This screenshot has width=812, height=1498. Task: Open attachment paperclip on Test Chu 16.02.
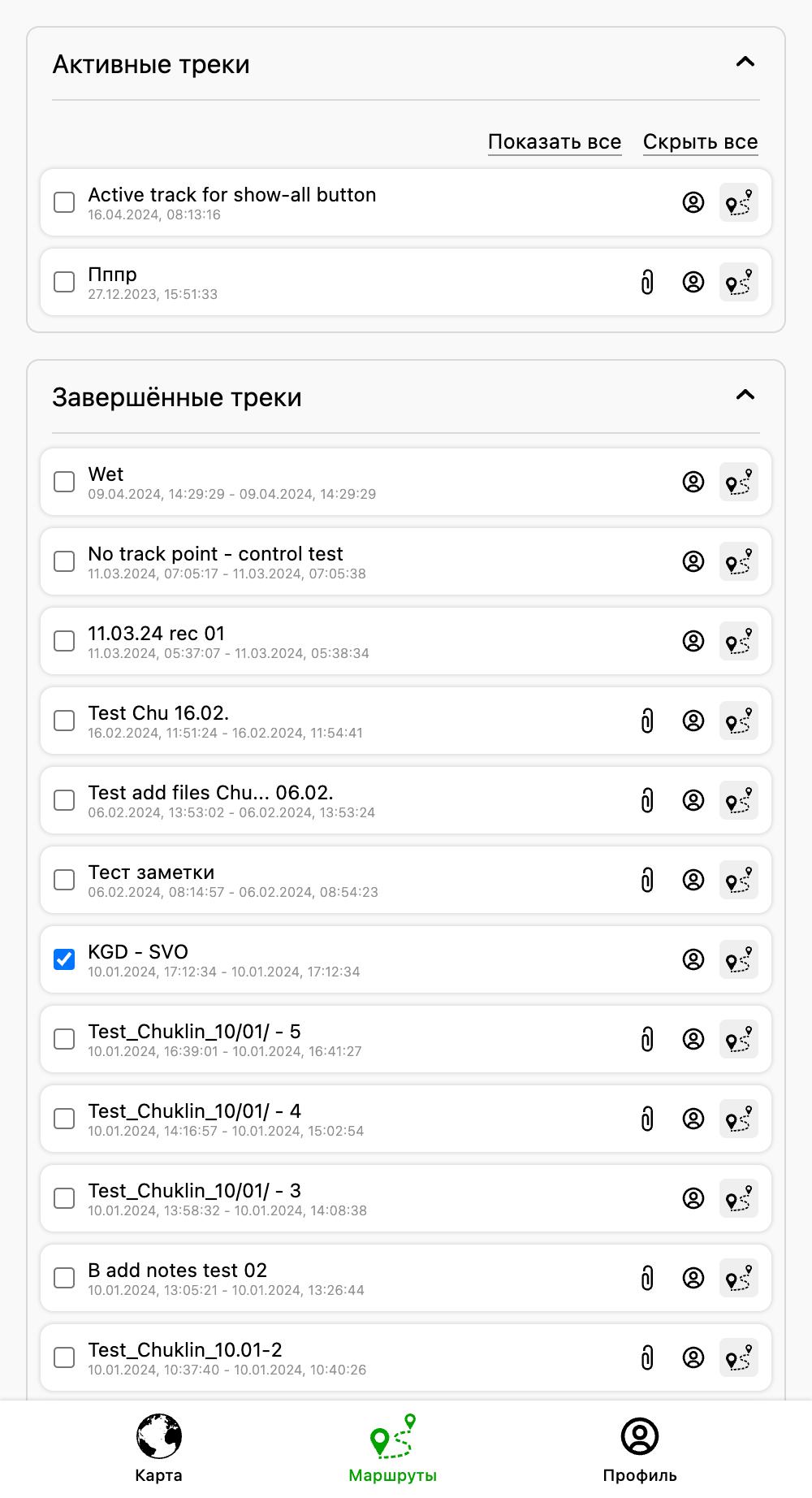647,721
